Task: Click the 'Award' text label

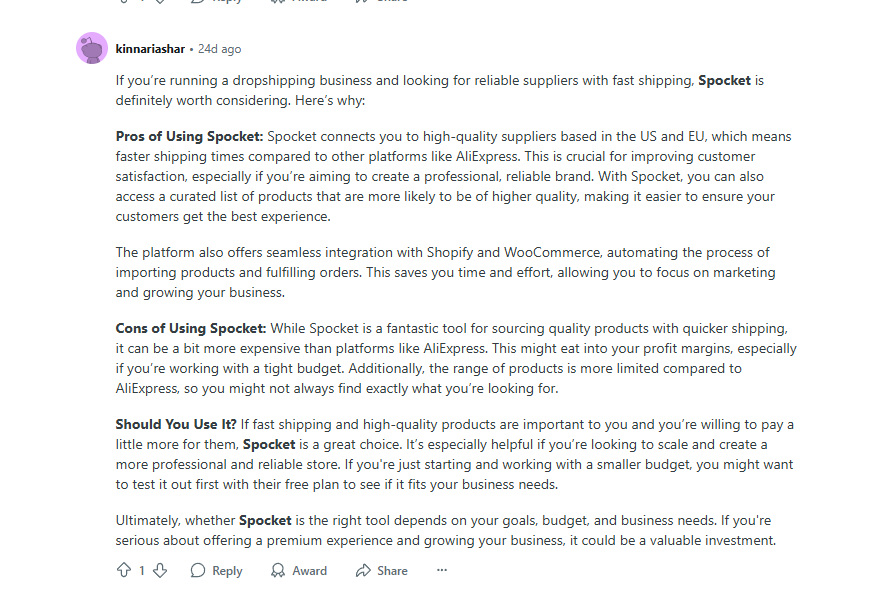Action: pos(309,571)
